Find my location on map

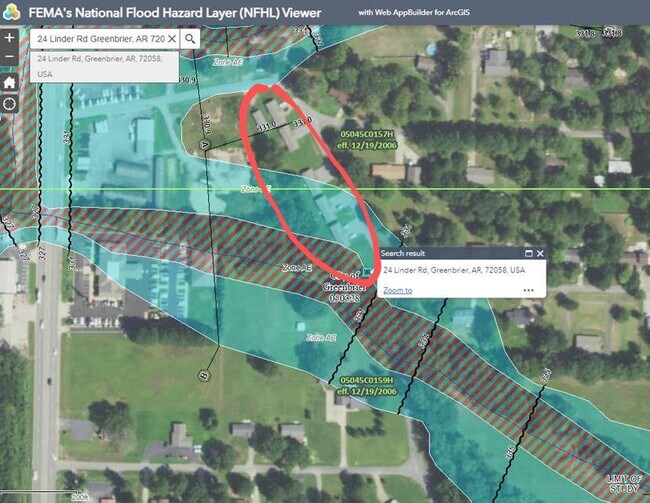tap(9, 104)
